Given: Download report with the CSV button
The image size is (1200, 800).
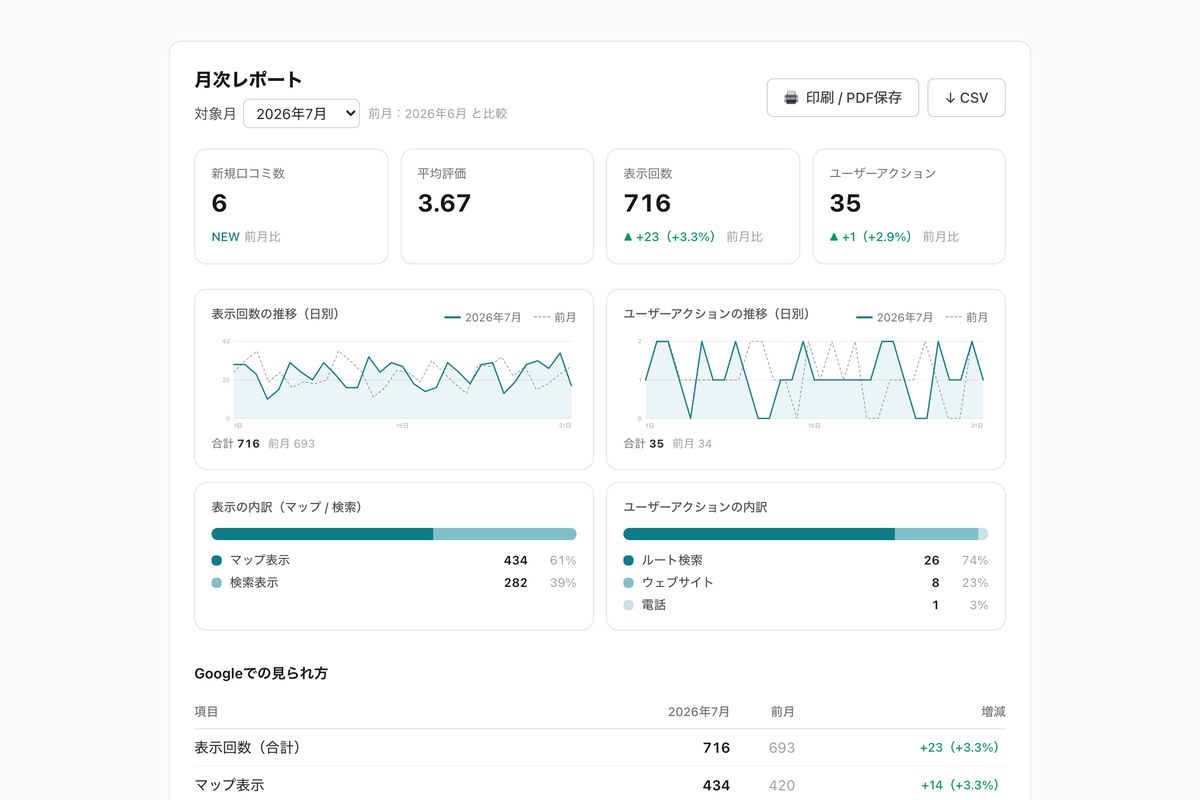Looking at the screenshot, I should pos(966,98).
